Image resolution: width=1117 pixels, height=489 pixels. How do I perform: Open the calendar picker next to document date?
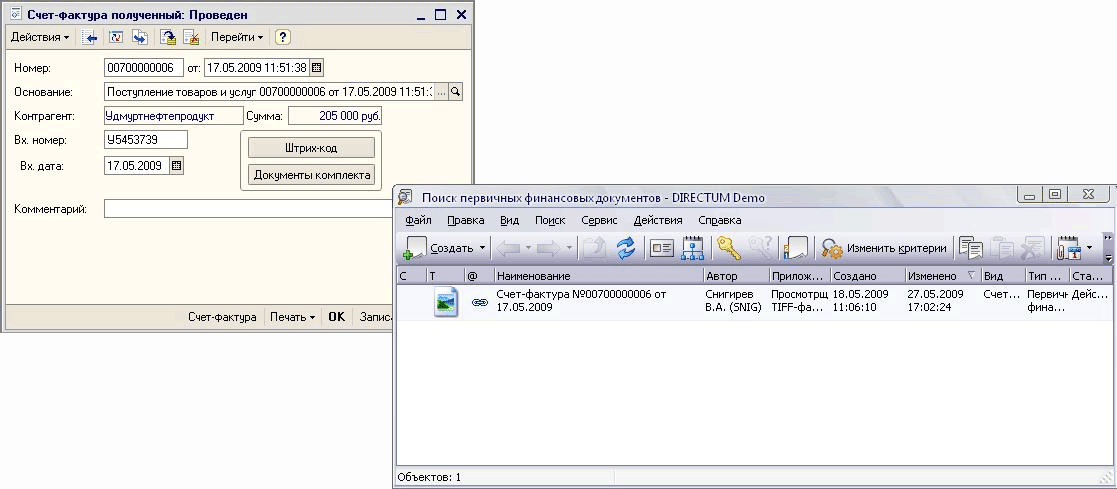317,68
